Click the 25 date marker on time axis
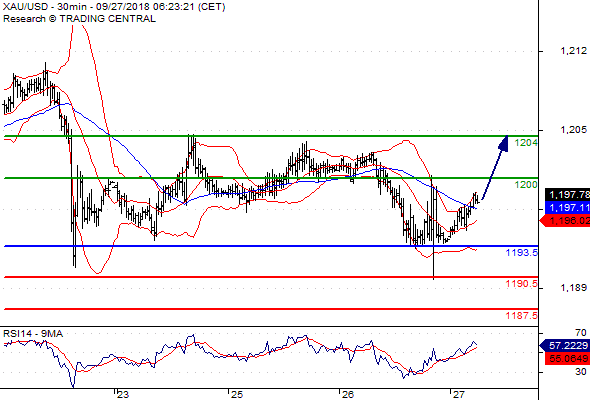The image size is (590, 400). click(x=237, y=394)
